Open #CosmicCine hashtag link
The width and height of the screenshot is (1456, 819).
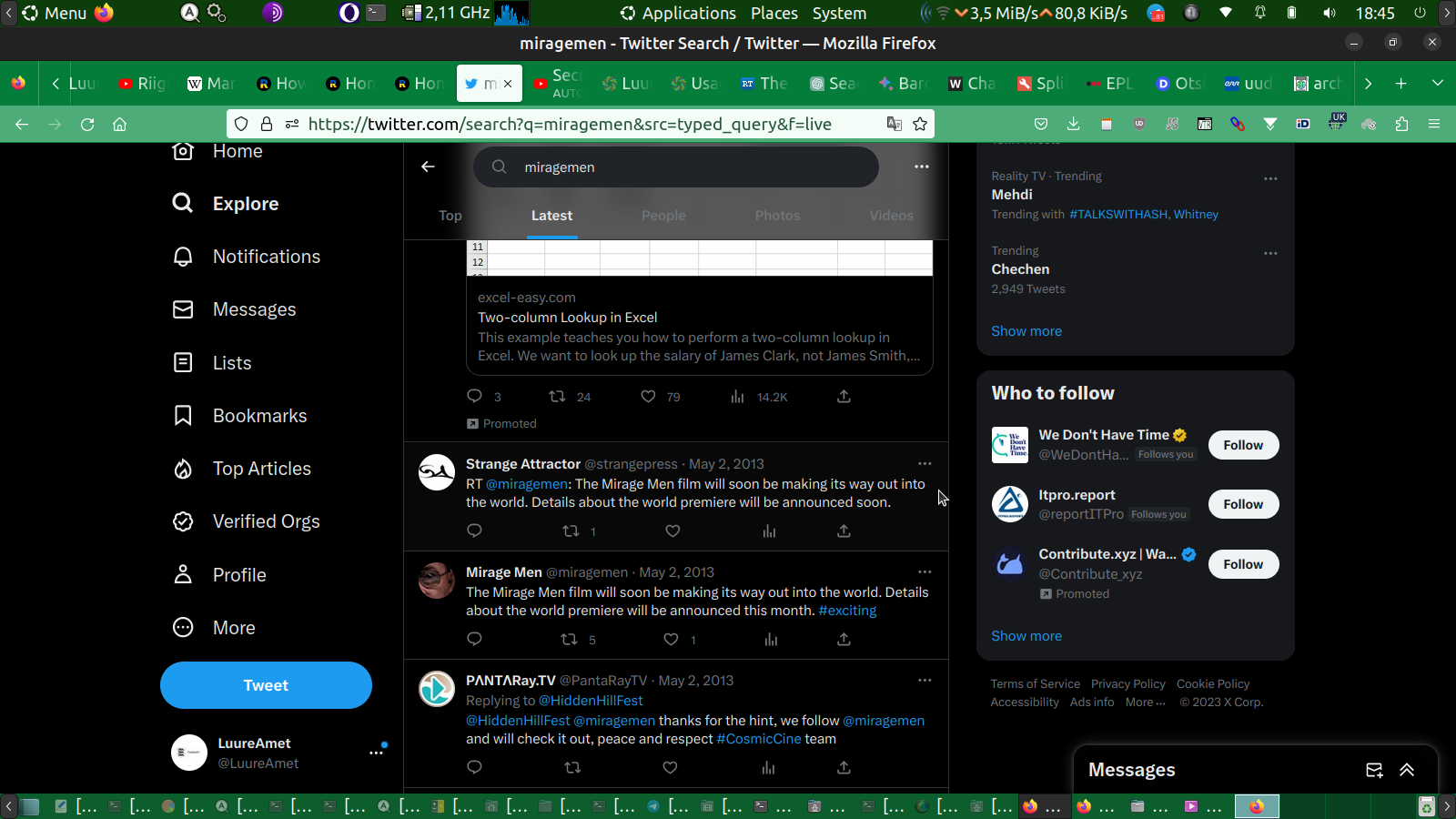pos(759,739)
